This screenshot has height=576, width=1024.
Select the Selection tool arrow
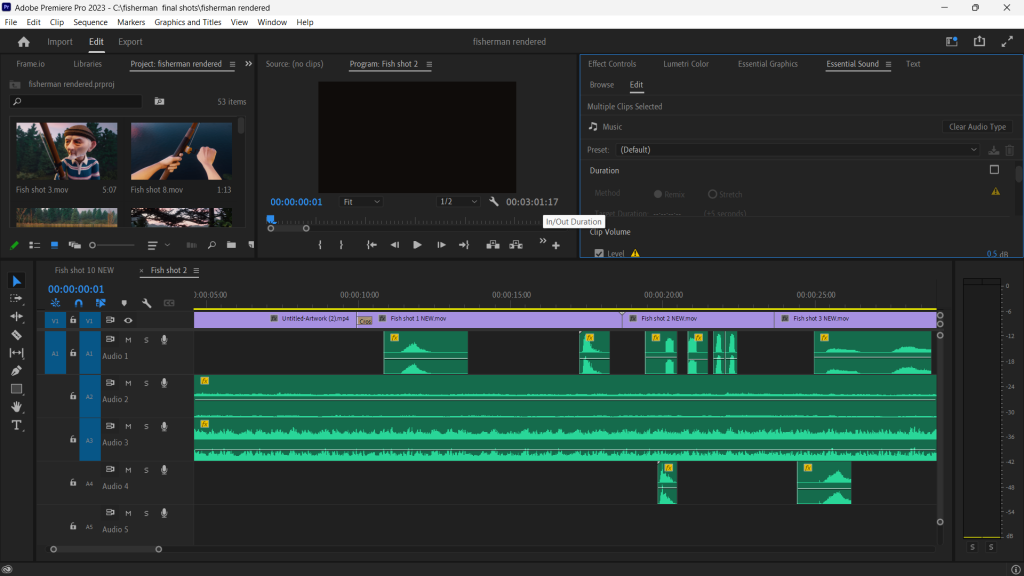pos(17,281)
